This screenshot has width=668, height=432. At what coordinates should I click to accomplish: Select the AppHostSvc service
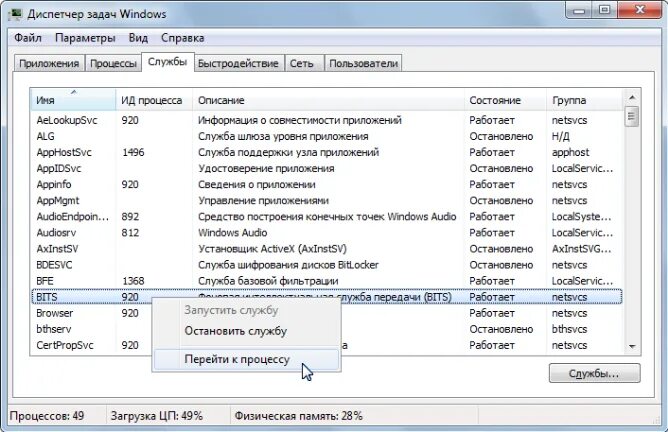(x=327, y=153)
